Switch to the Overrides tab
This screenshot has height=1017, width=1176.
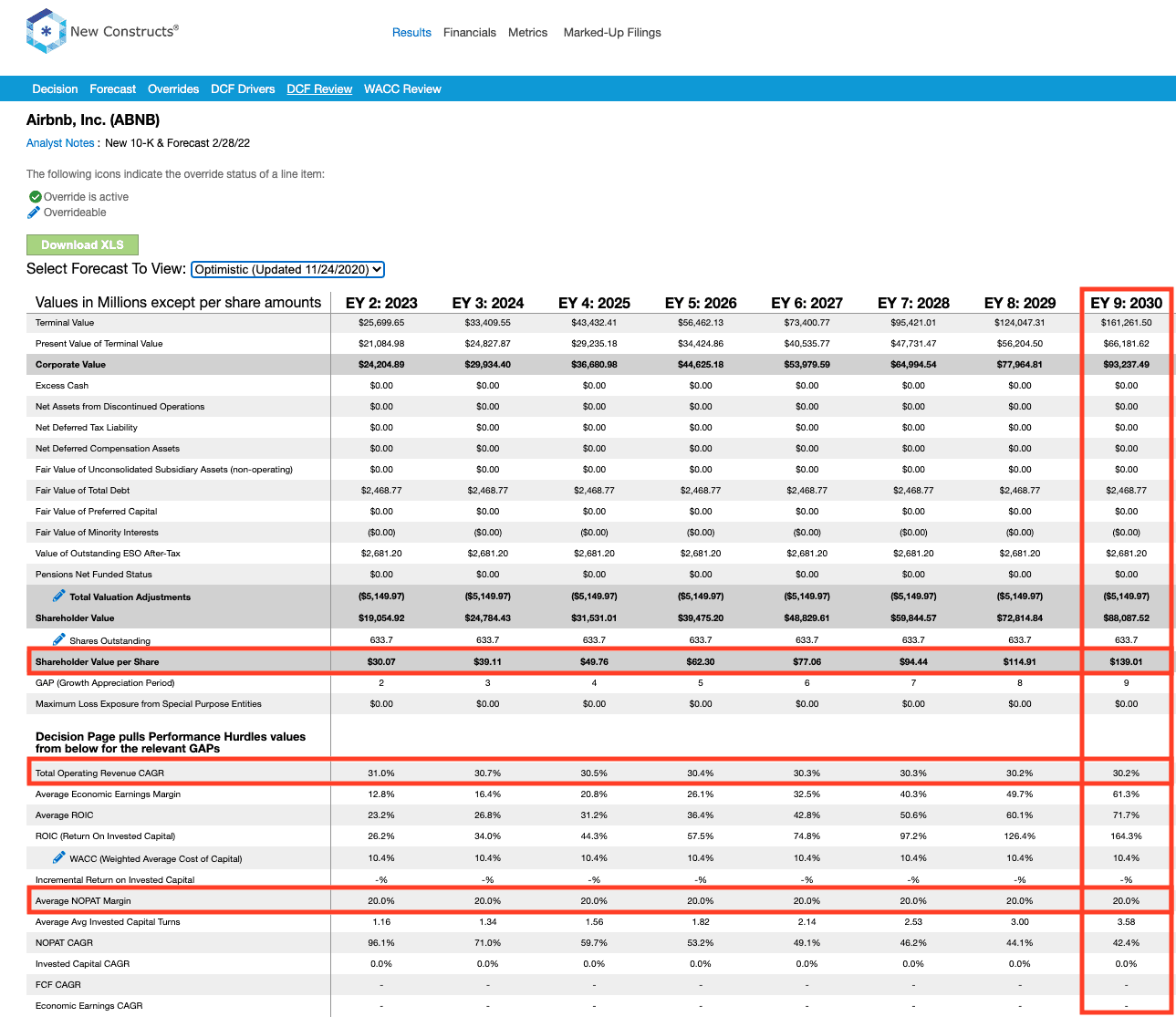click(x=173, y=88)
